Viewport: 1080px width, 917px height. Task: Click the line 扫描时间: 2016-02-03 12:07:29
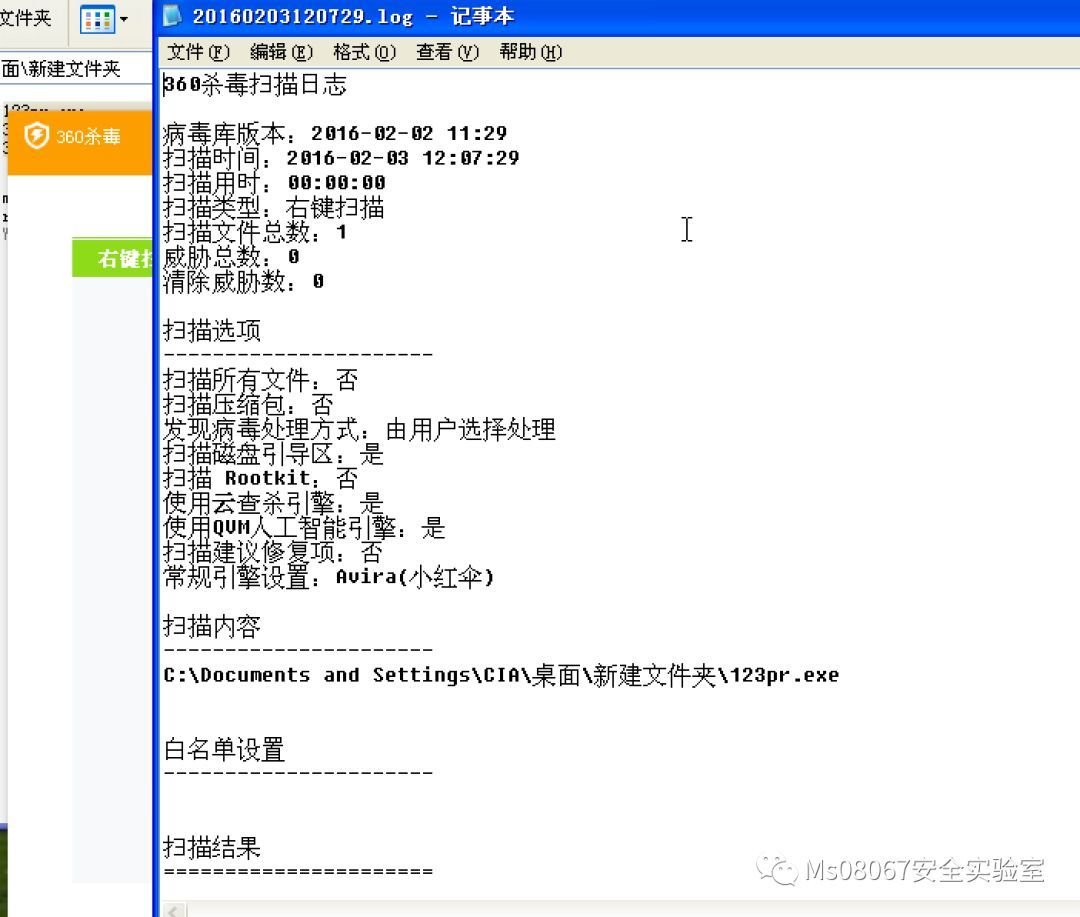tap(341, 158)
